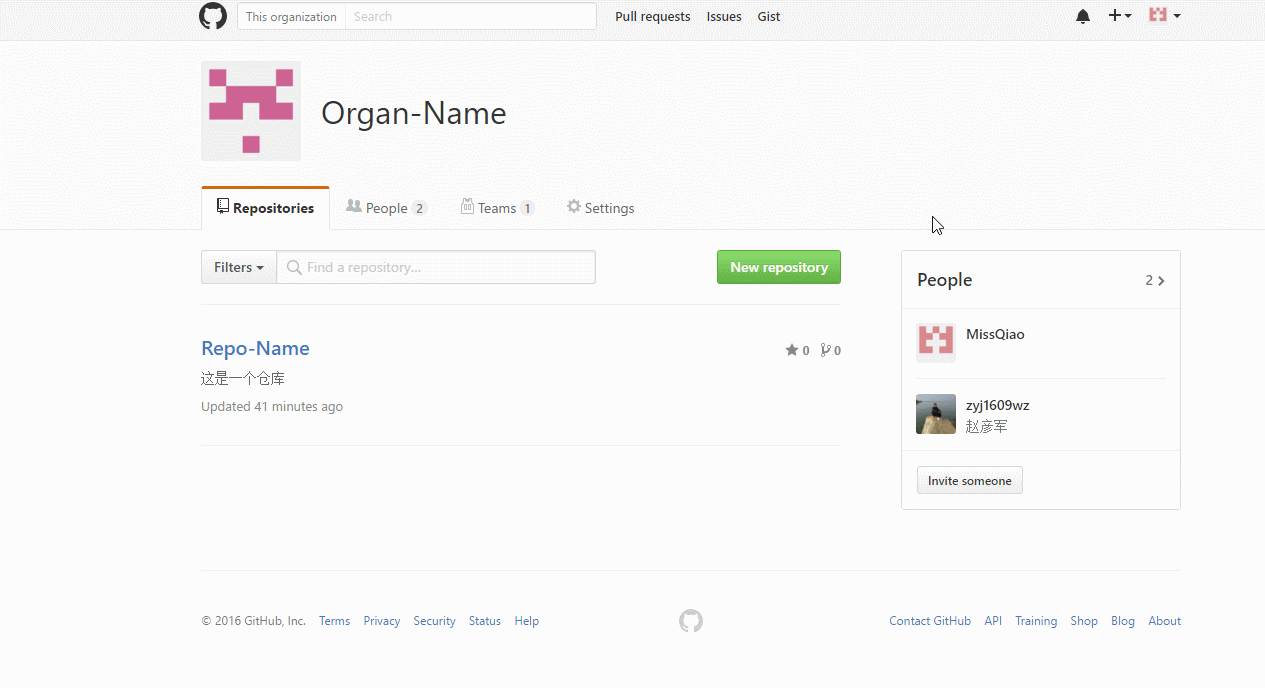Open the organization Settings tab
This screenshot has width=1265, height=688.
(600, 208)
